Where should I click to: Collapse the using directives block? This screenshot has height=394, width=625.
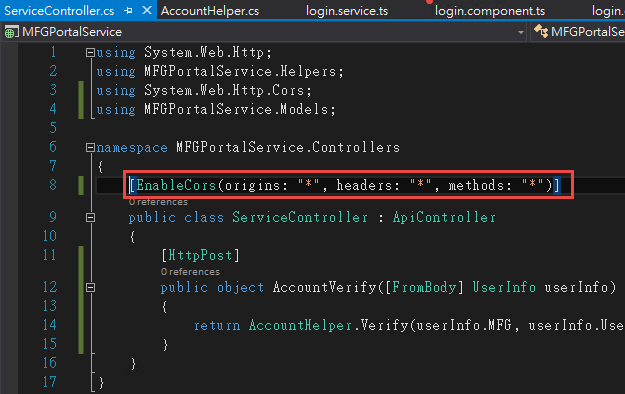coord(90,53)
